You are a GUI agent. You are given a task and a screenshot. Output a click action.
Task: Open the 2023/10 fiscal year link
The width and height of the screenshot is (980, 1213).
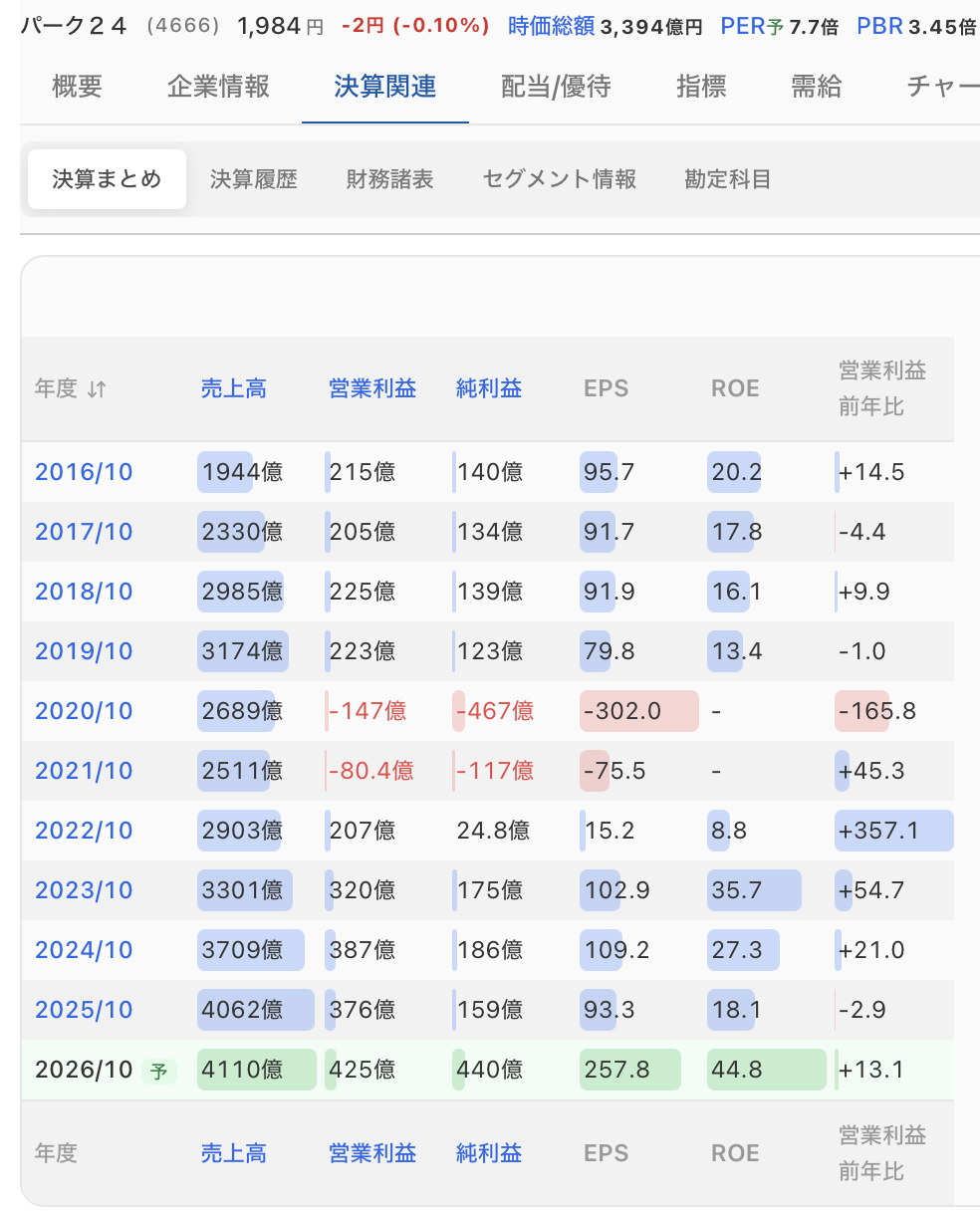pyautogui.click(x=84, y=890)
